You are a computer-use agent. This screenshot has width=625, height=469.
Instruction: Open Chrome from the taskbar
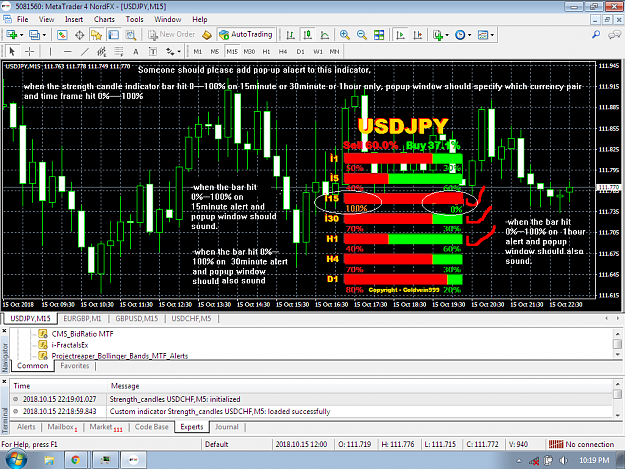click(x=75, y=460)
